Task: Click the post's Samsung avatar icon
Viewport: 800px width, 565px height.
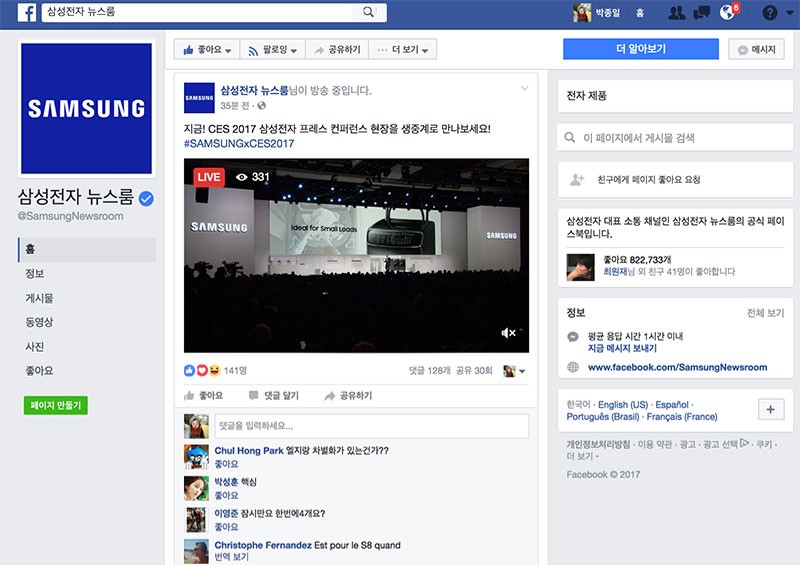Action: 199,97
